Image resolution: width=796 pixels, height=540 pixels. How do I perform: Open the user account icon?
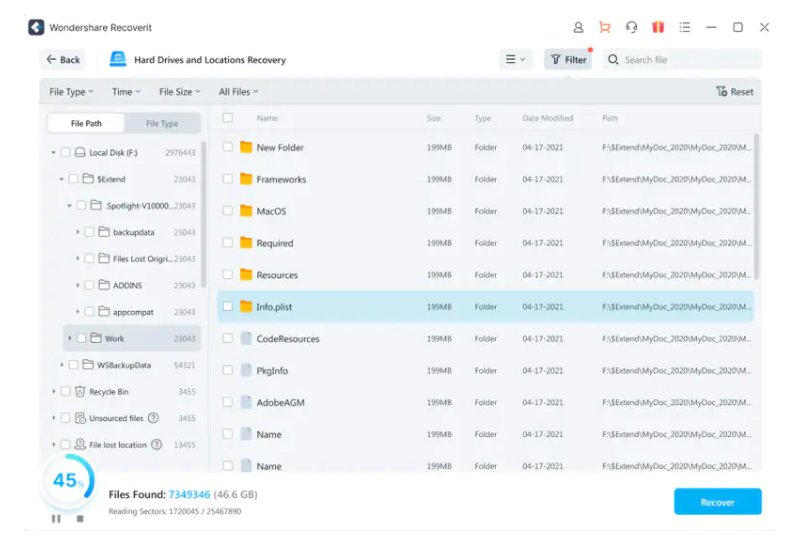coord(578,27)
